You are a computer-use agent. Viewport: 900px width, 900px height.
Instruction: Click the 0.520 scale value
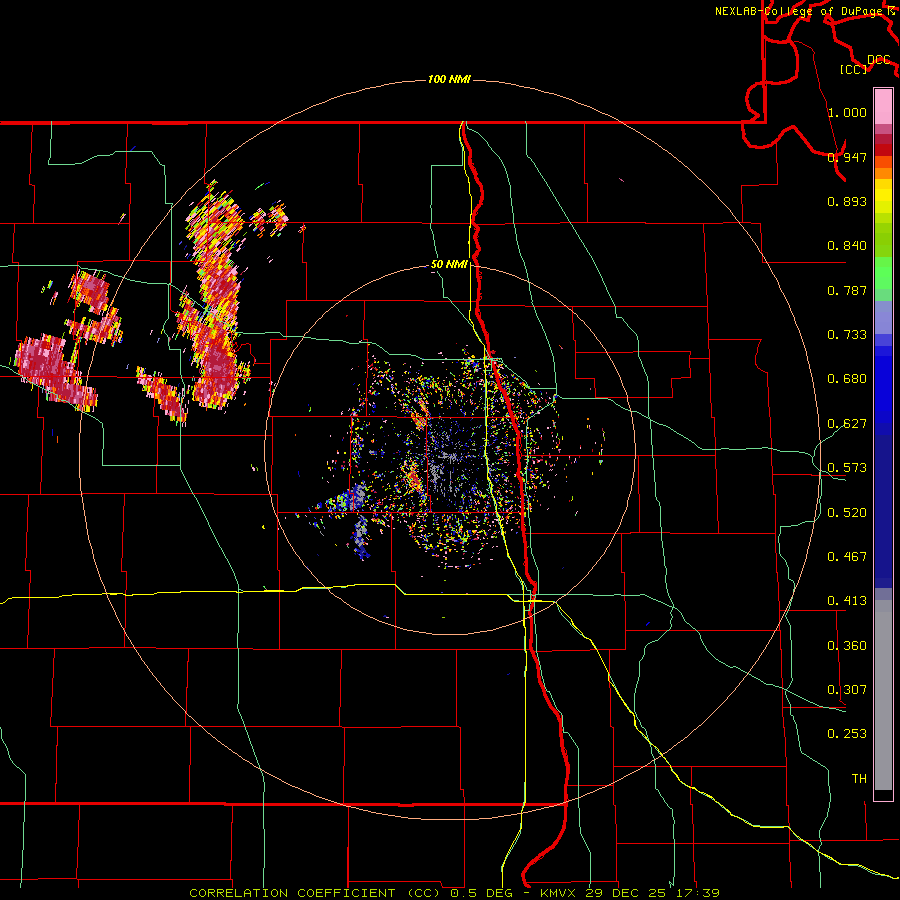[x=847, y=513]
